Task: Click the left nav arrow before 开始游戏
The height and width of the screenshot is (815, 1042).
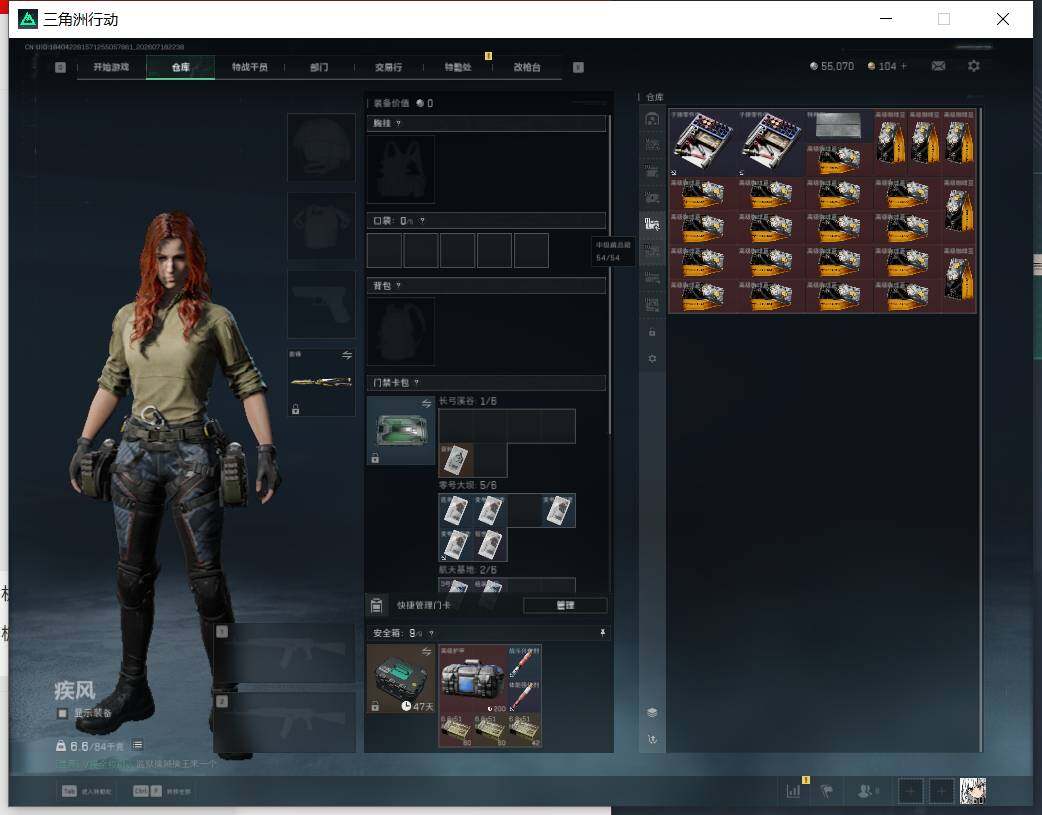Action: pyautogui.click(x=60, y=67)
